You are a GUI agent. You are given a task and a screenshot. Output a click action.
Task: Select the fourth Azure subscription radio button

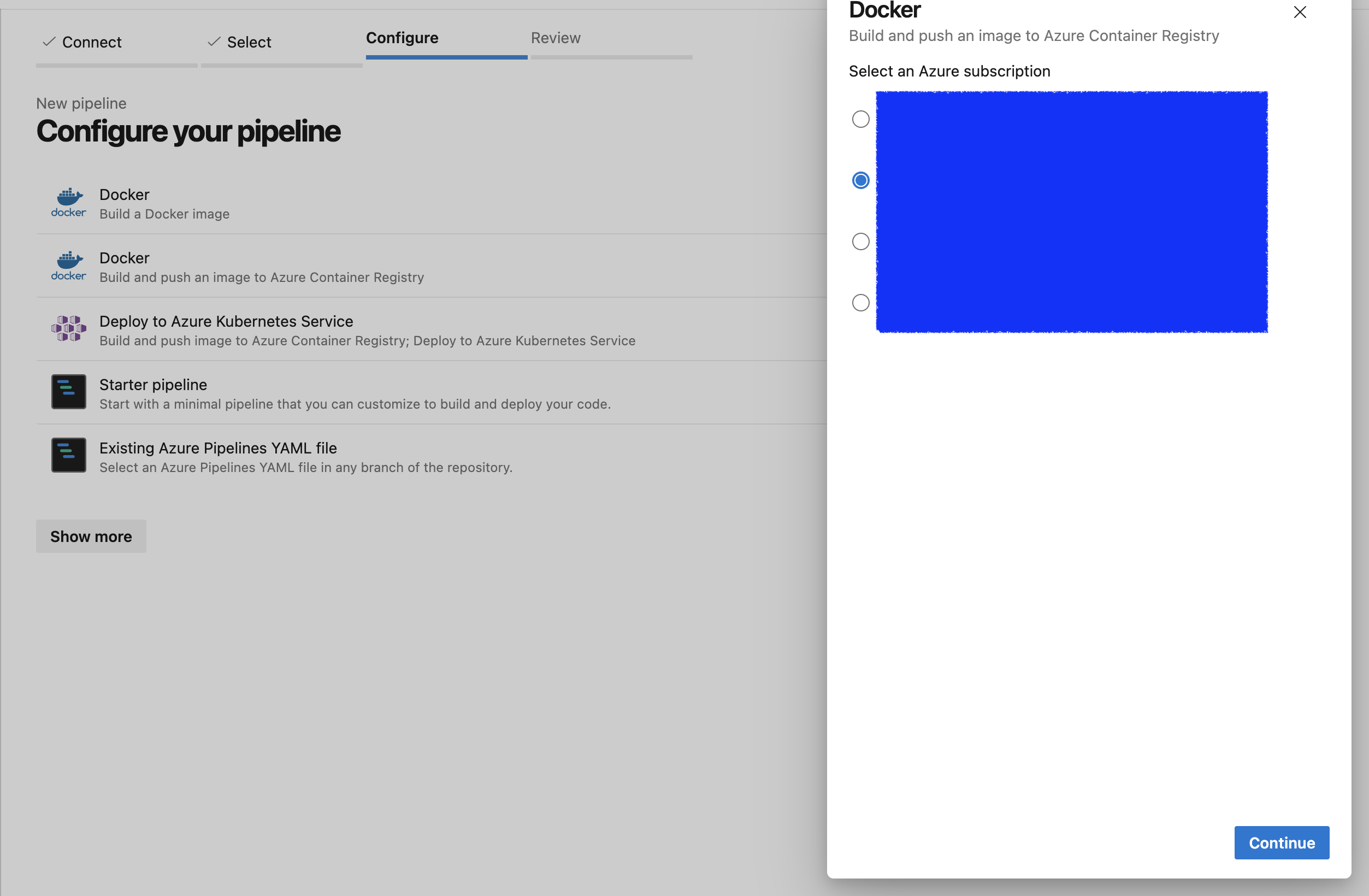[860, 303]
